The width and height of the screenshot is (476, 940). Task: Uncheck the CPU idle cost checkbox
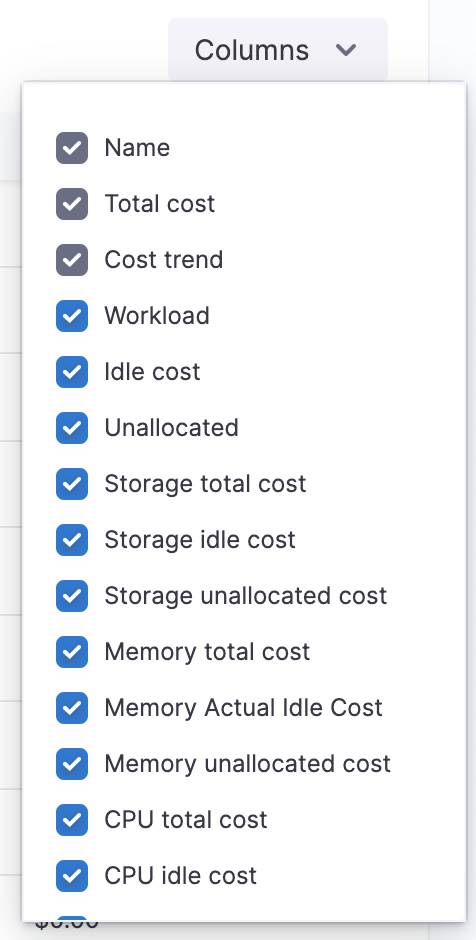72,876
